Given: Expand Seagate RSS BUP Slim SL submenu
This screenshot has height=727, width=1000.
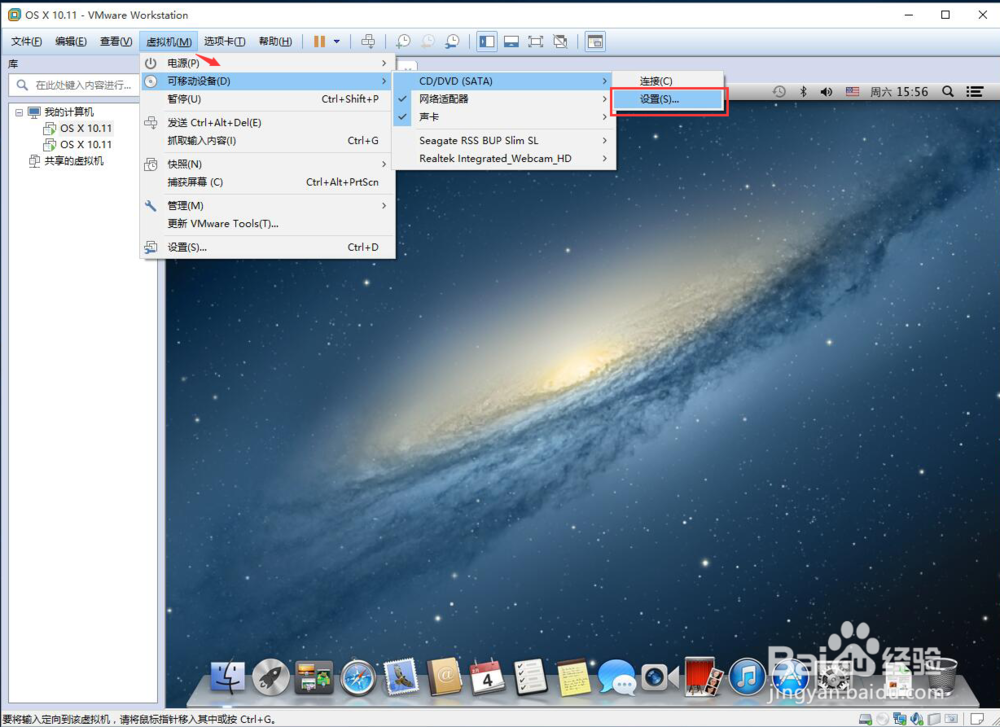Looking at the screenshot, I should [503, 140].
